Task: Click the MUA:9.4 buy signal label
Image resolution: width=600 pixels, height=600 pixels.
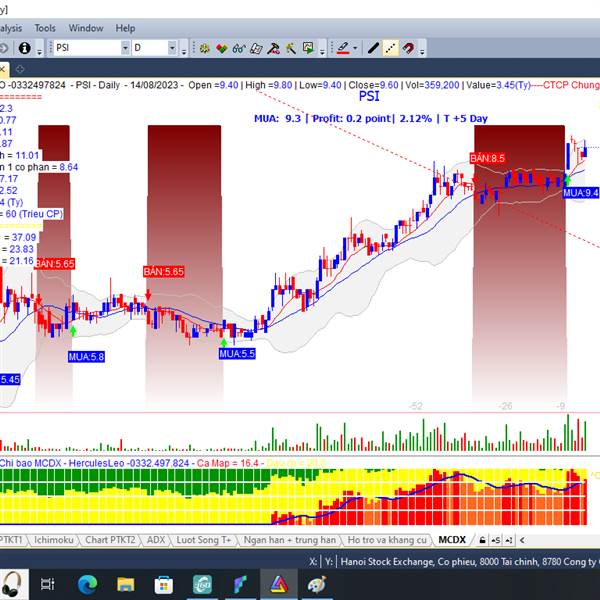Action: 581,192
